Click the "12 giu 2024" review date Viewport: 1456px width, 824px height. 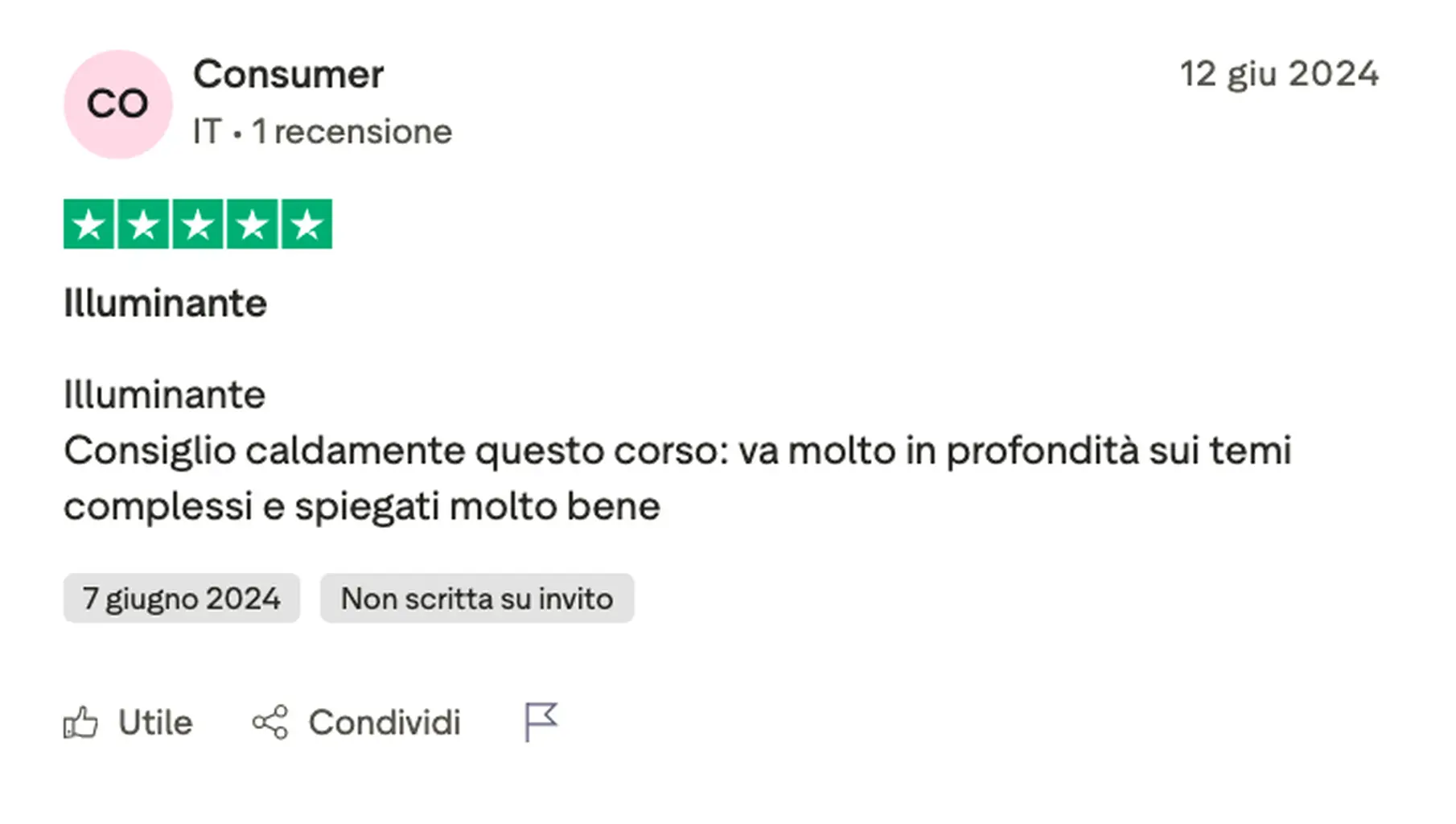1279,74
